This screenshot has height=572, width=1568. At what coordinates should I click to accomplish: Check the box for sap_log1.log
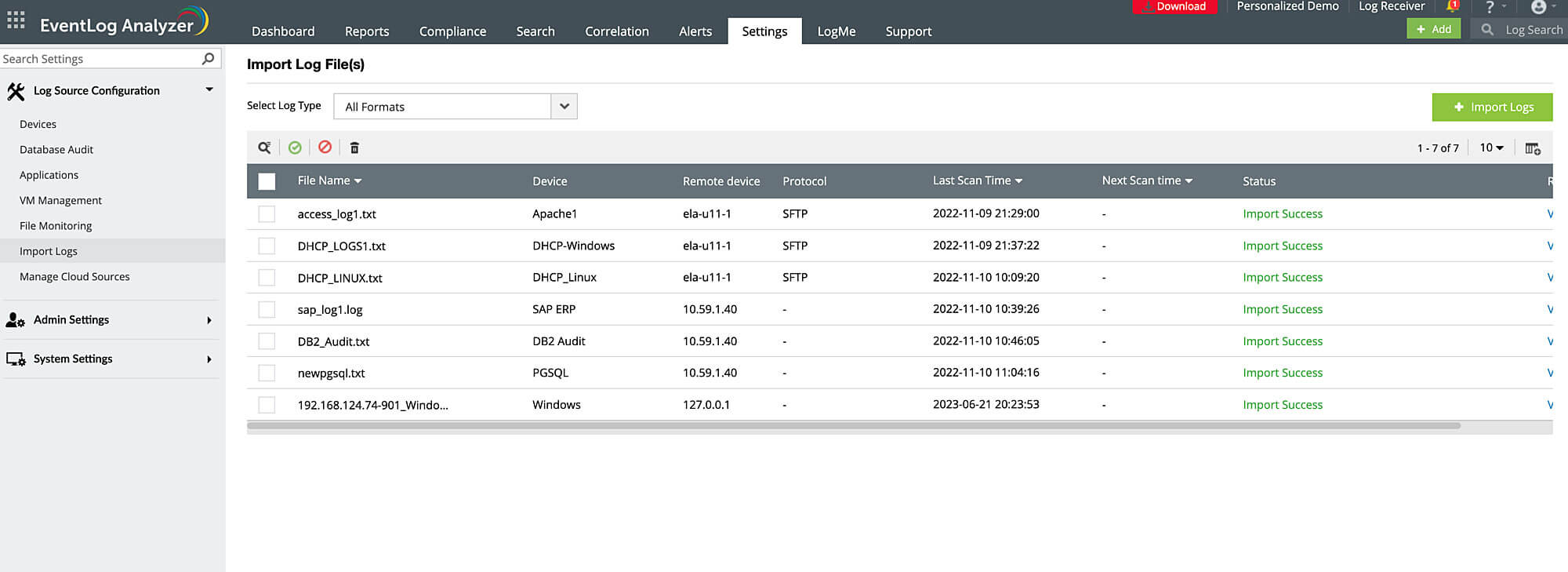tap(267, 309)
